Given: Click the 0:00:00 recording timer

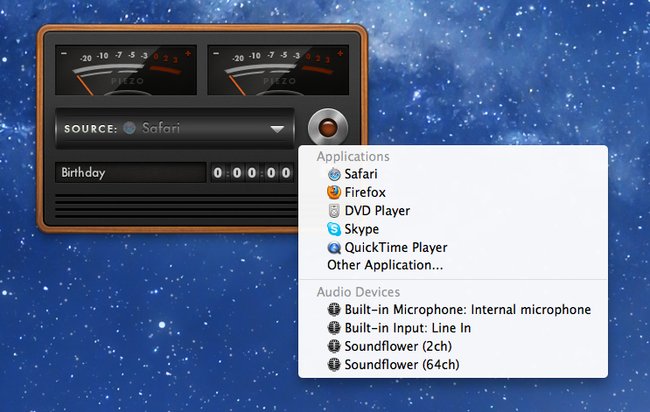Looking at the screenshot, I should tap(252, 172).
